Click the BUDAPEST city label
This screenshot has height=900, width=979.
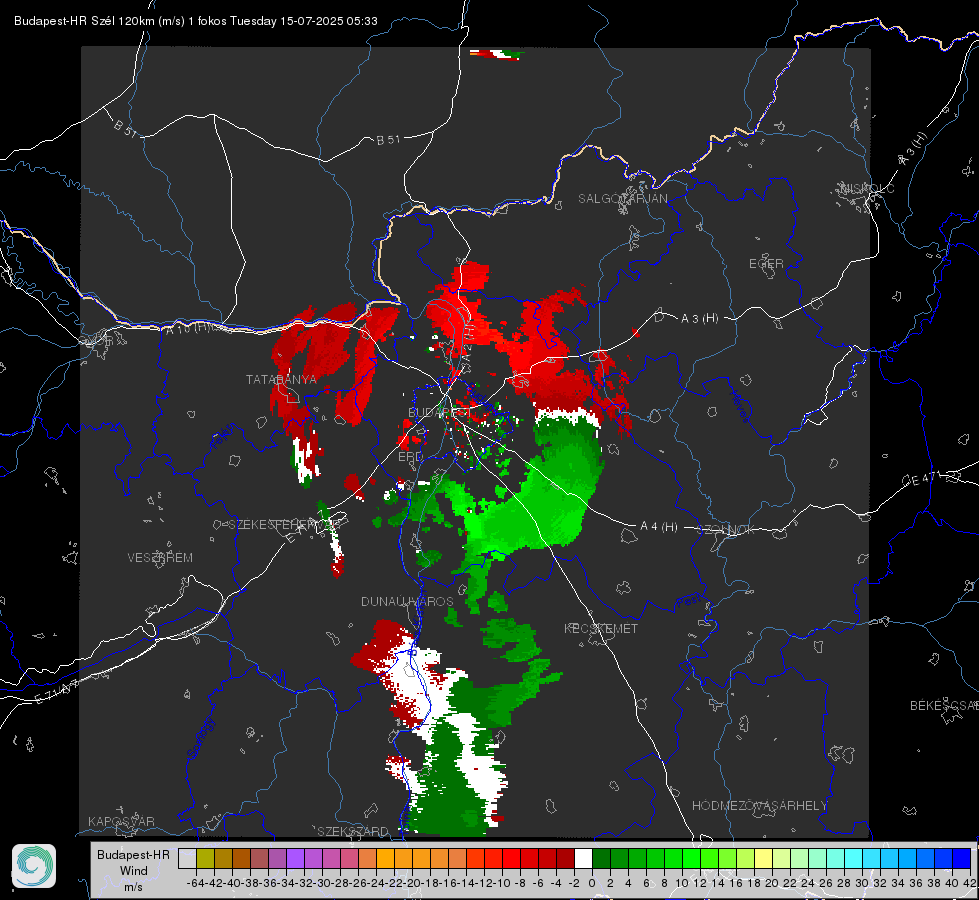[x=439, y=413]
